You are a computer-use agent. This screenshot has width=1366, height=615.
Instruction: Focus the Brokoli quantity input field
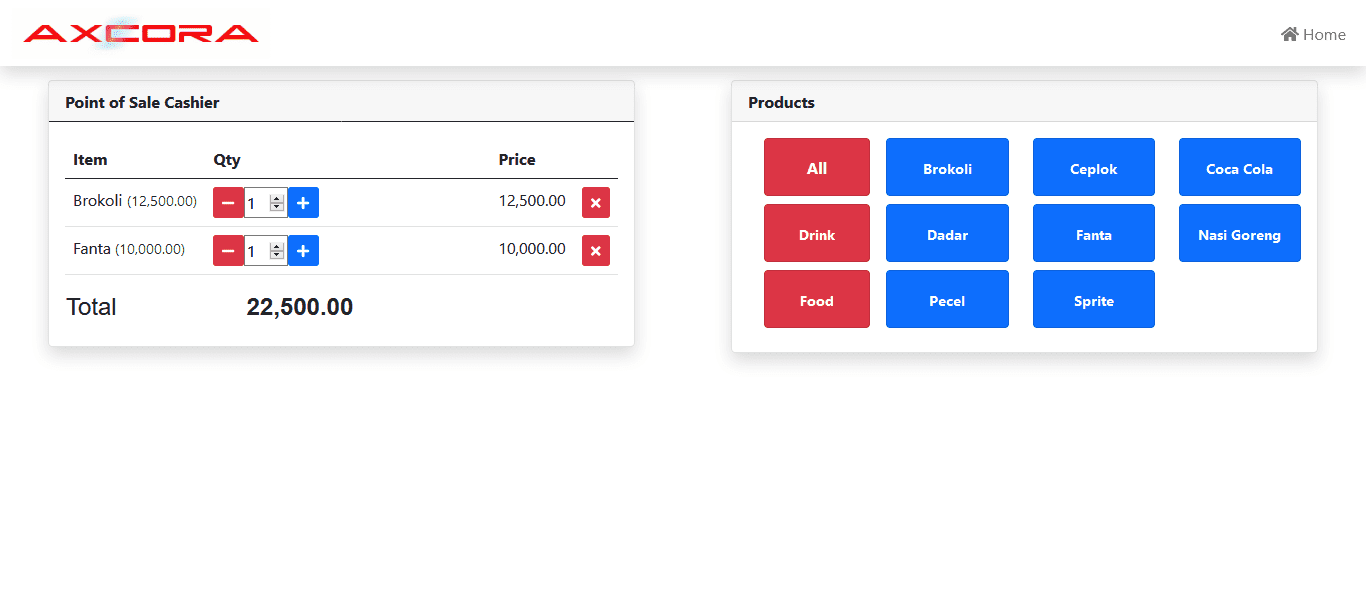tap(256, 203)
